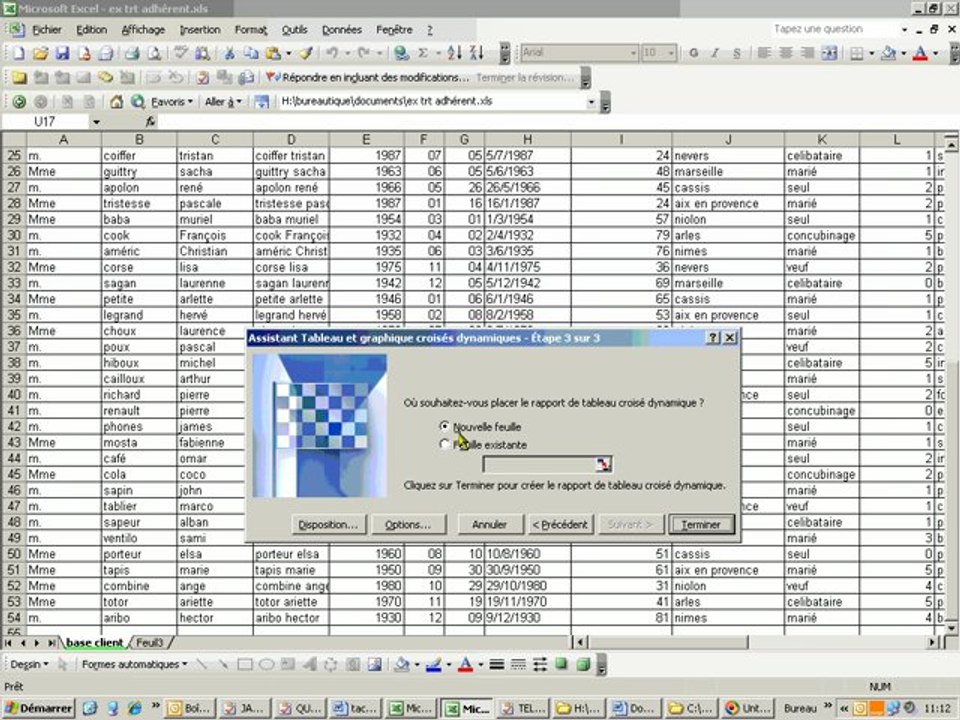
Task: Click the AutoSum sigma icon
Action: tap(422, 53)
